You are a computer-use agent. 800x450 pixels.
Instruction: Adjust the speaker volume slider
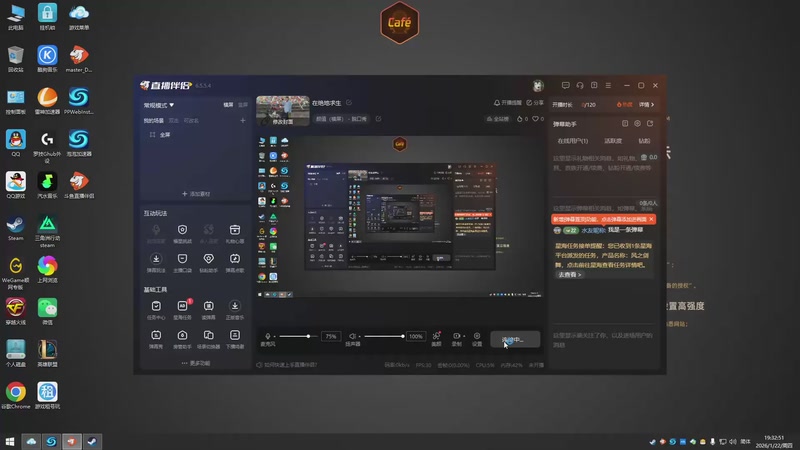point(384,336)
